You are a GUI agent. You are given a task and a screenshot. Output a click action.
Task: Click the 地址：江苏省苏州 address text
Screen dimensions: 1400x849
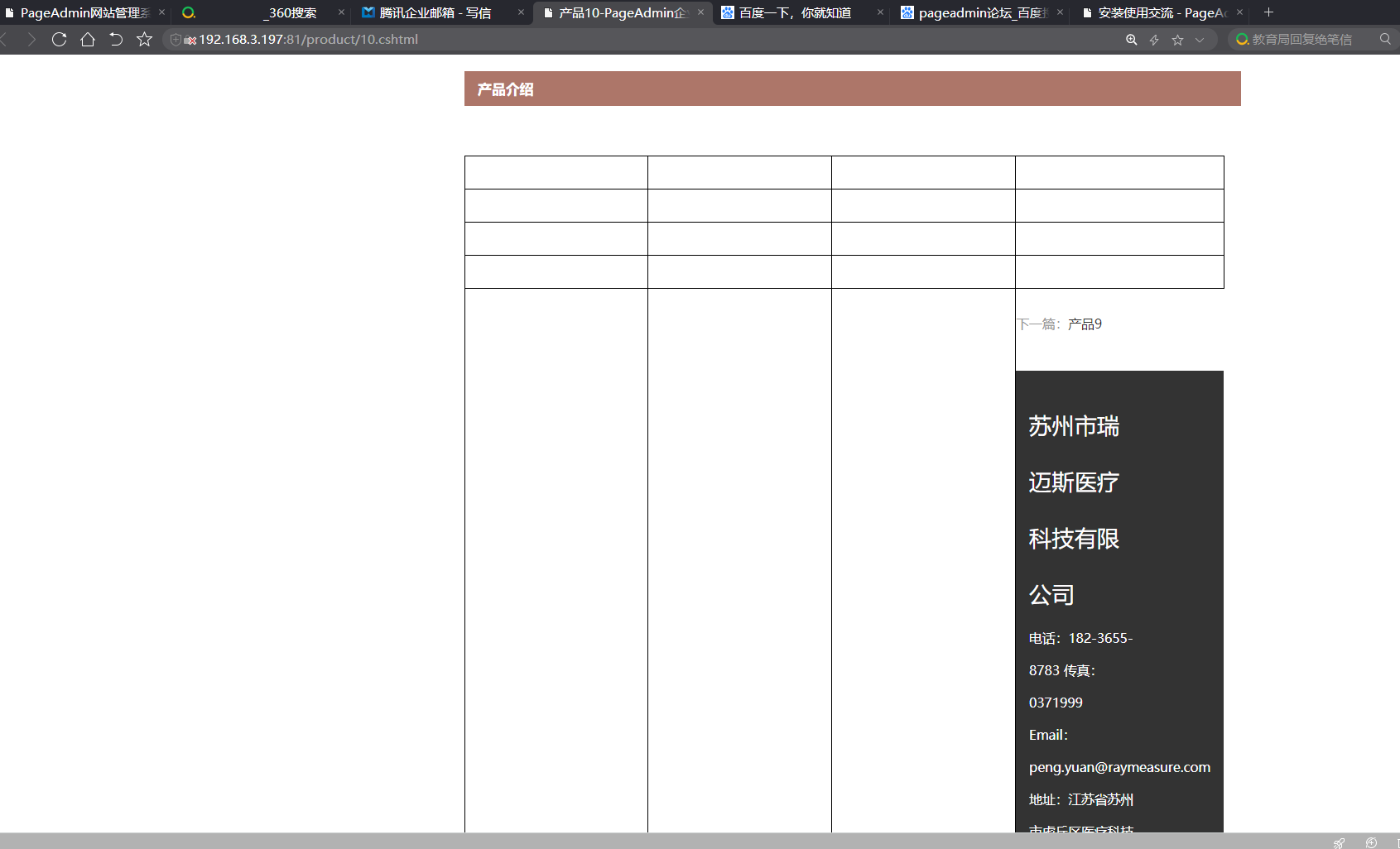point(1081,799)
